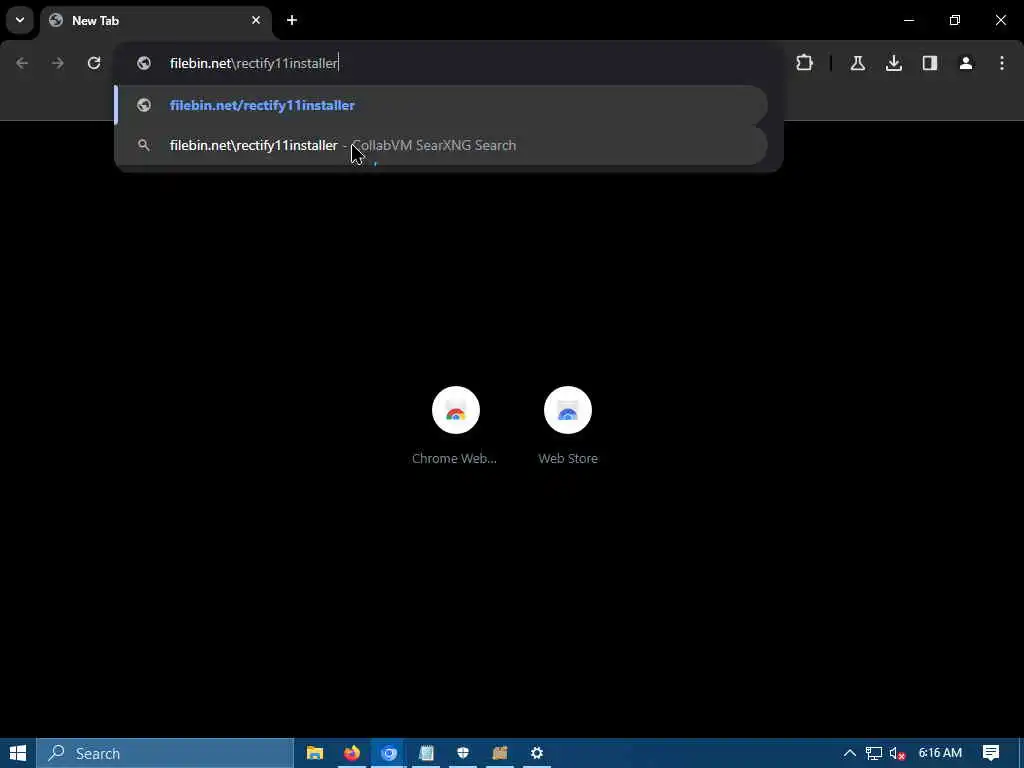Go forward with the forward arrow
Viewport: 1024px width, 768px height.
click(58, 63)
